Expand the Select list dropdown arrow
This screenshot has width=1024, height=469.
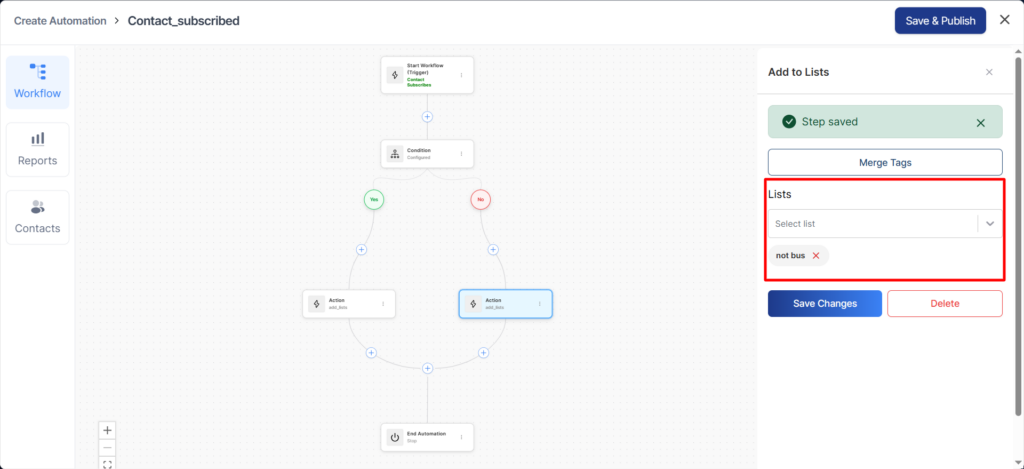pyautogui.click(x=990, y=224)
